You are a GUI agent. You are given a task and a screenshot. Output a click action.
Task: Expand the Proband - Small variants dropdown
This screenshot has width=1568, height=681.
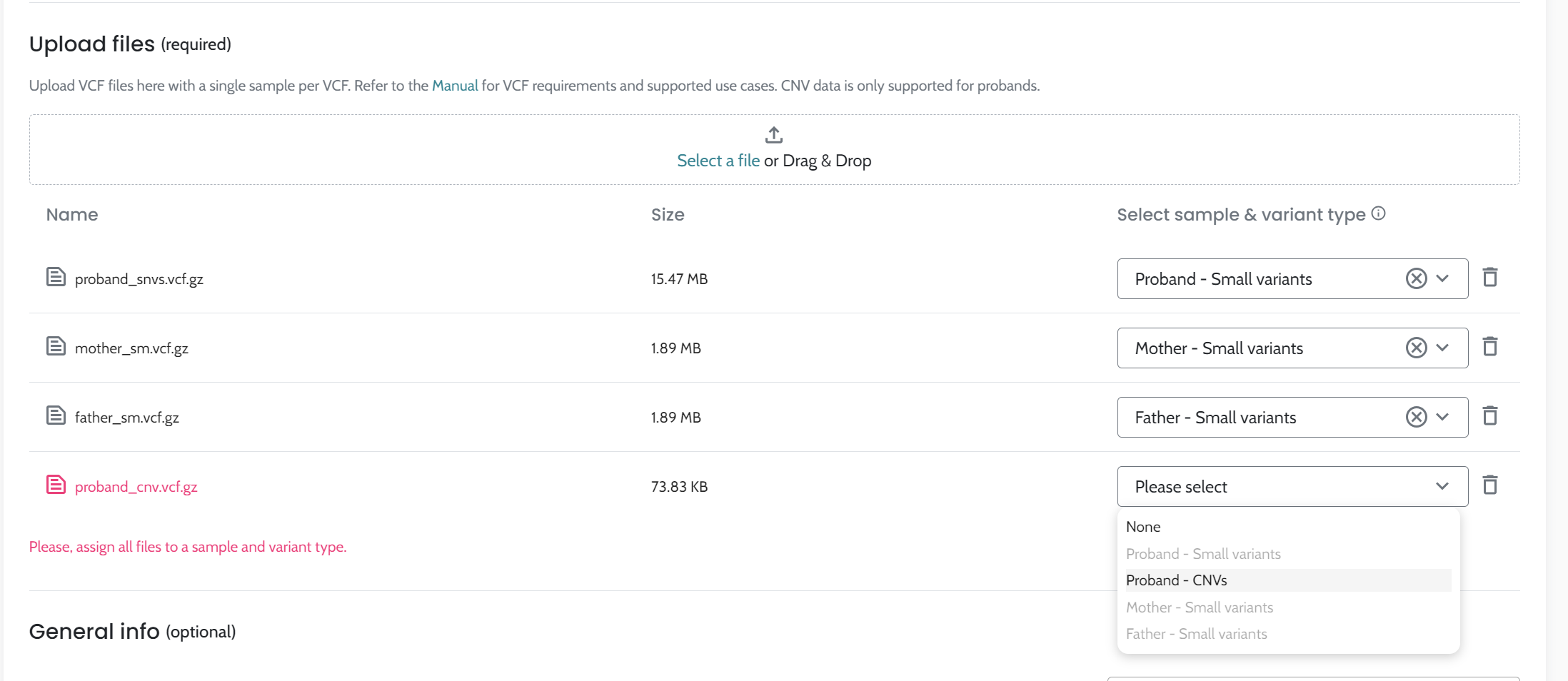pos(1442,278)
